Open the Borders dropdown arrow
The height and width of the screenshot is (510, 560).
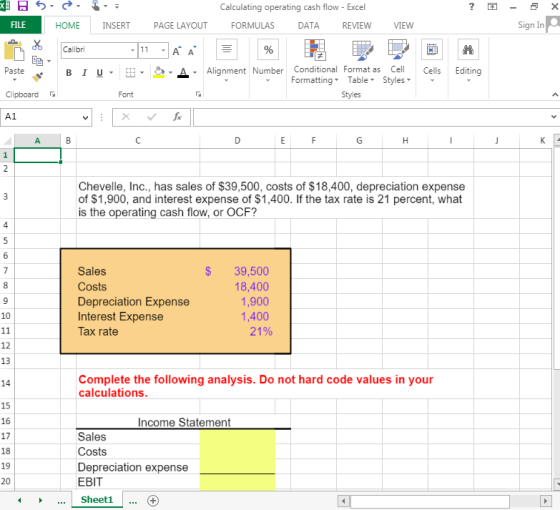(x=142, y=73)
